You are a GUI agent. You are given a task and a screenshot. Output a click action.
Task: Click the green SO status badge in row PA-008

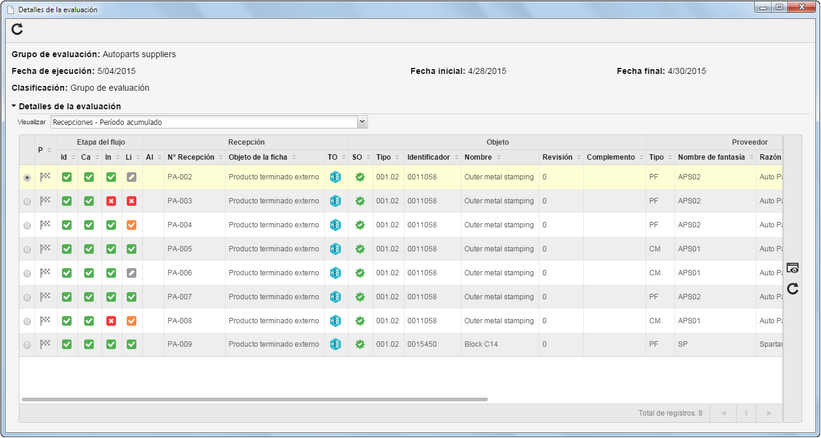[x=360, y=321]
